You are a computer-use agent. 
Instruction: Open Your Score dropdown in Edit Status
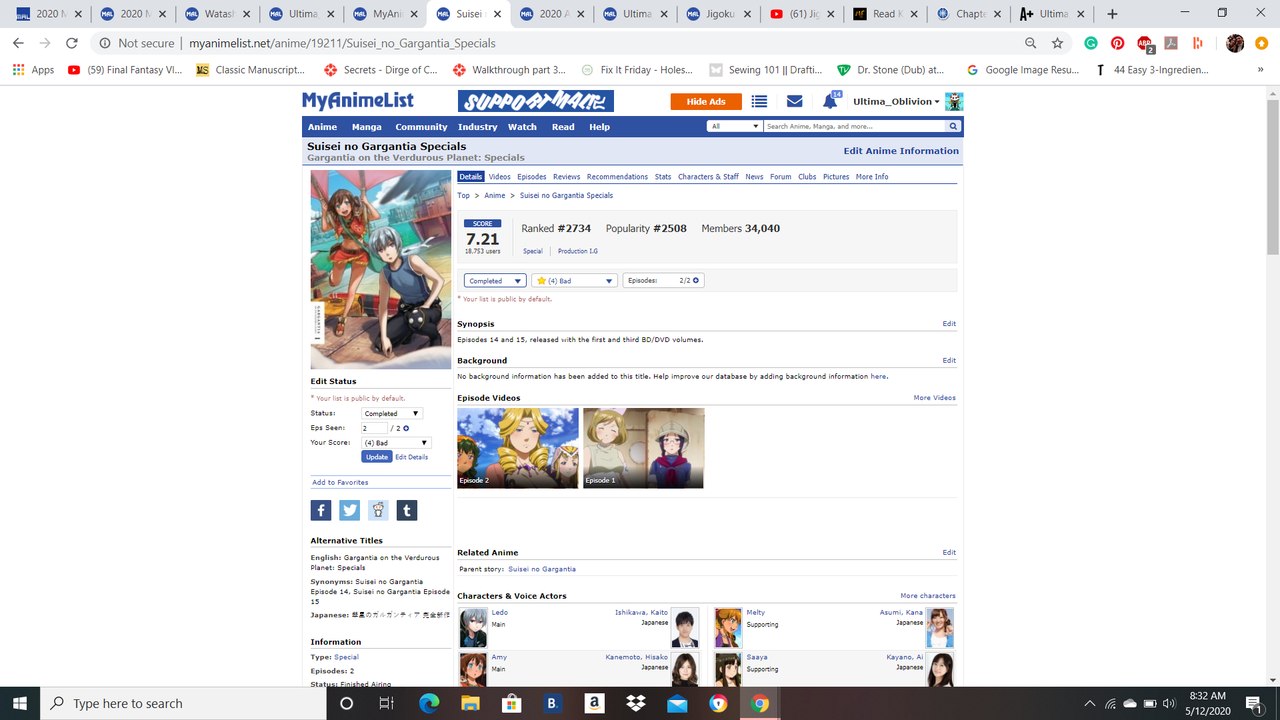tap(396, 442)
